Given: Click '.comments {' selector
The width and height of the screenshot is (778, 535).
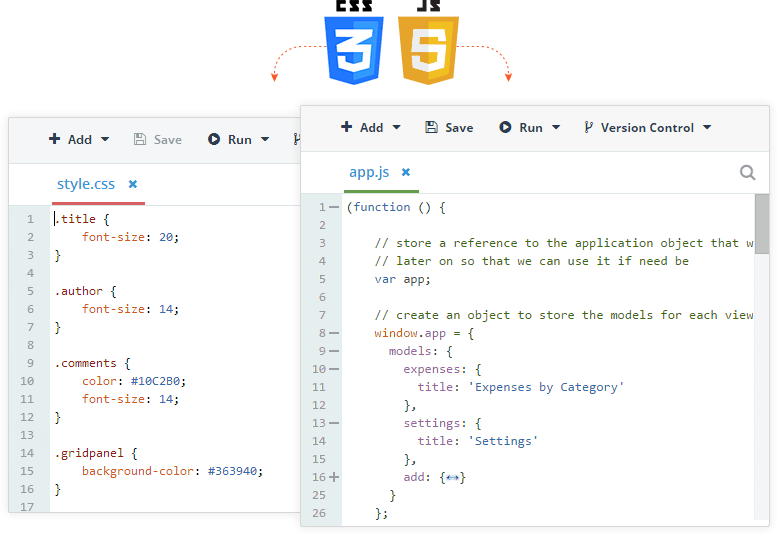Looking at the screenshot, I should pos(92,363).
